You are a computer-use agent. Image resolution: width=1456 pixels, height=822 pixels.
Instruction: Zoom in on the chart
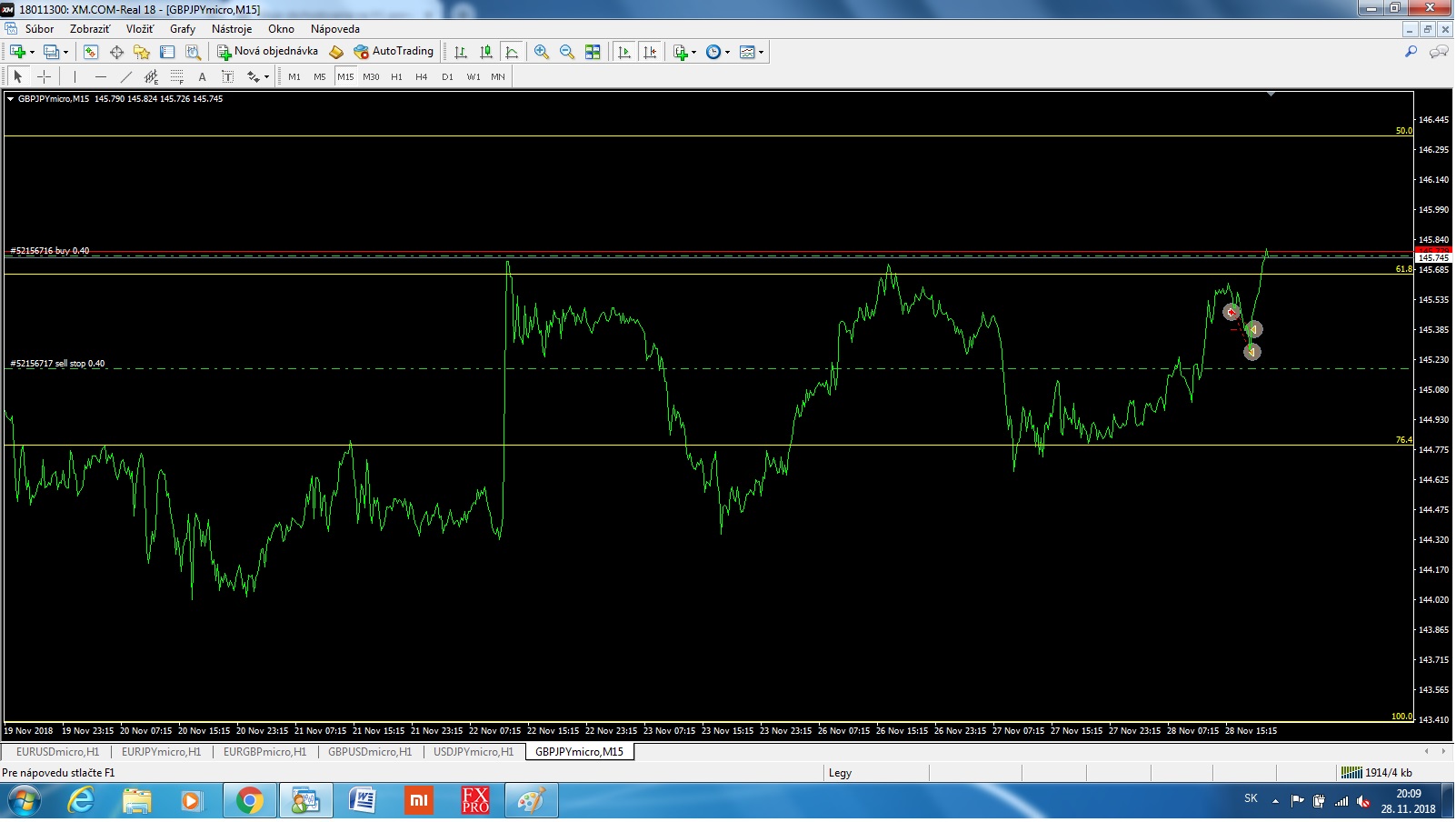pos(542,52)
